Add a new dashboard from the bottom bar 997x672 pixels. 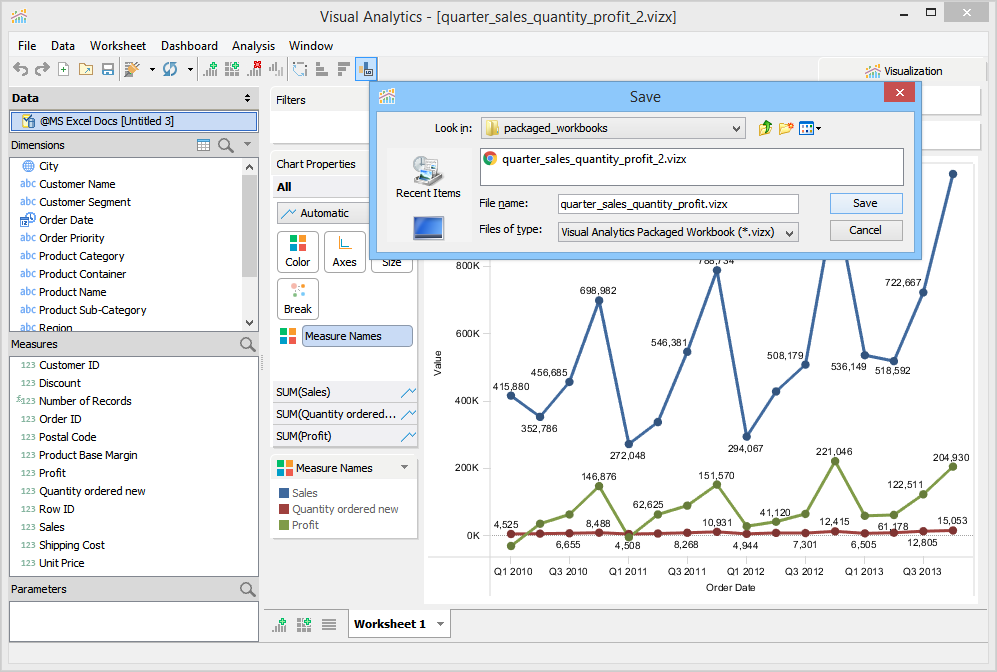(304, 624)
